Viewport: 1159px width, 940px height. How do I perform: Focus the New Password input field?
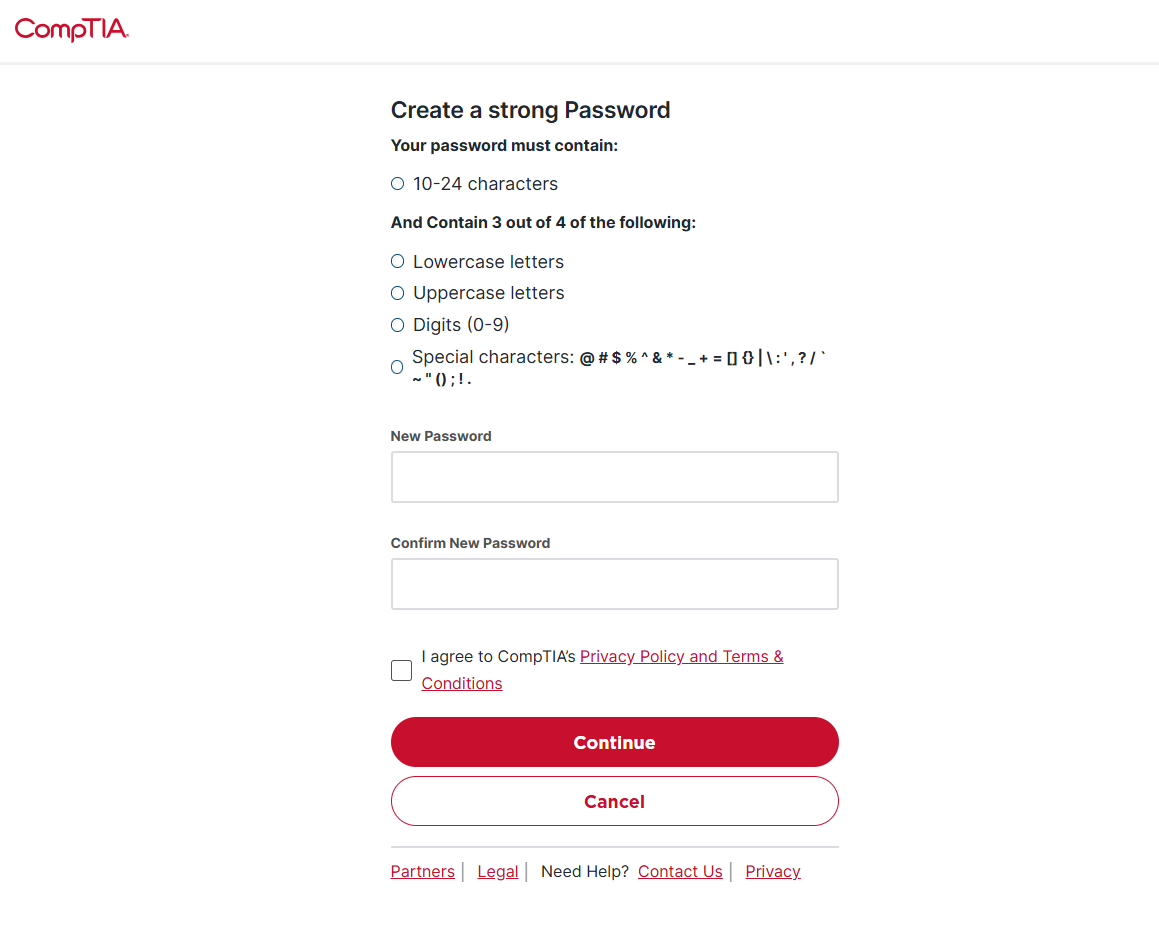614,477
